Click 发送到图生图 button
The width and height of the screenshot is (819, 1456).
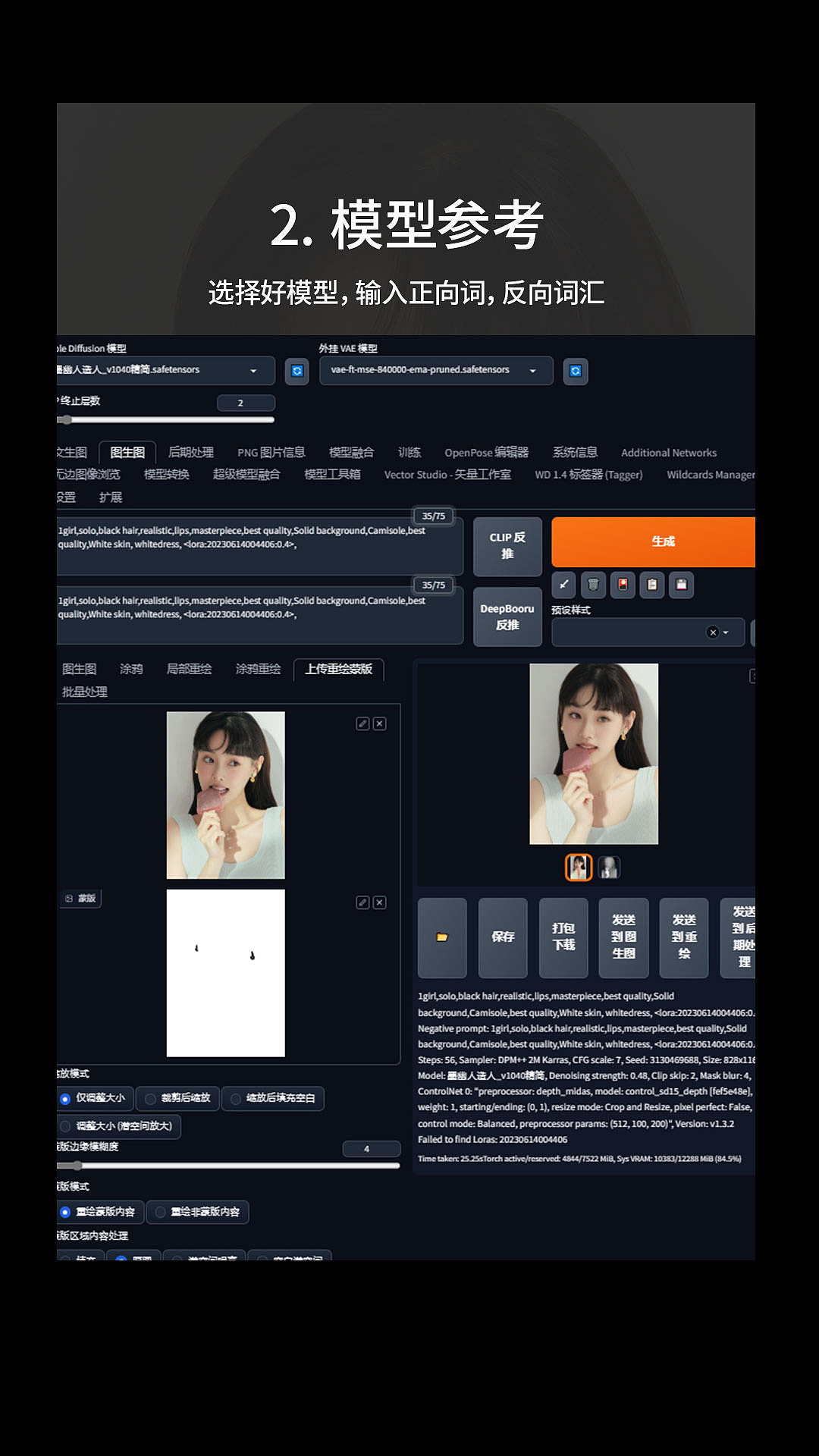(623, 937)
